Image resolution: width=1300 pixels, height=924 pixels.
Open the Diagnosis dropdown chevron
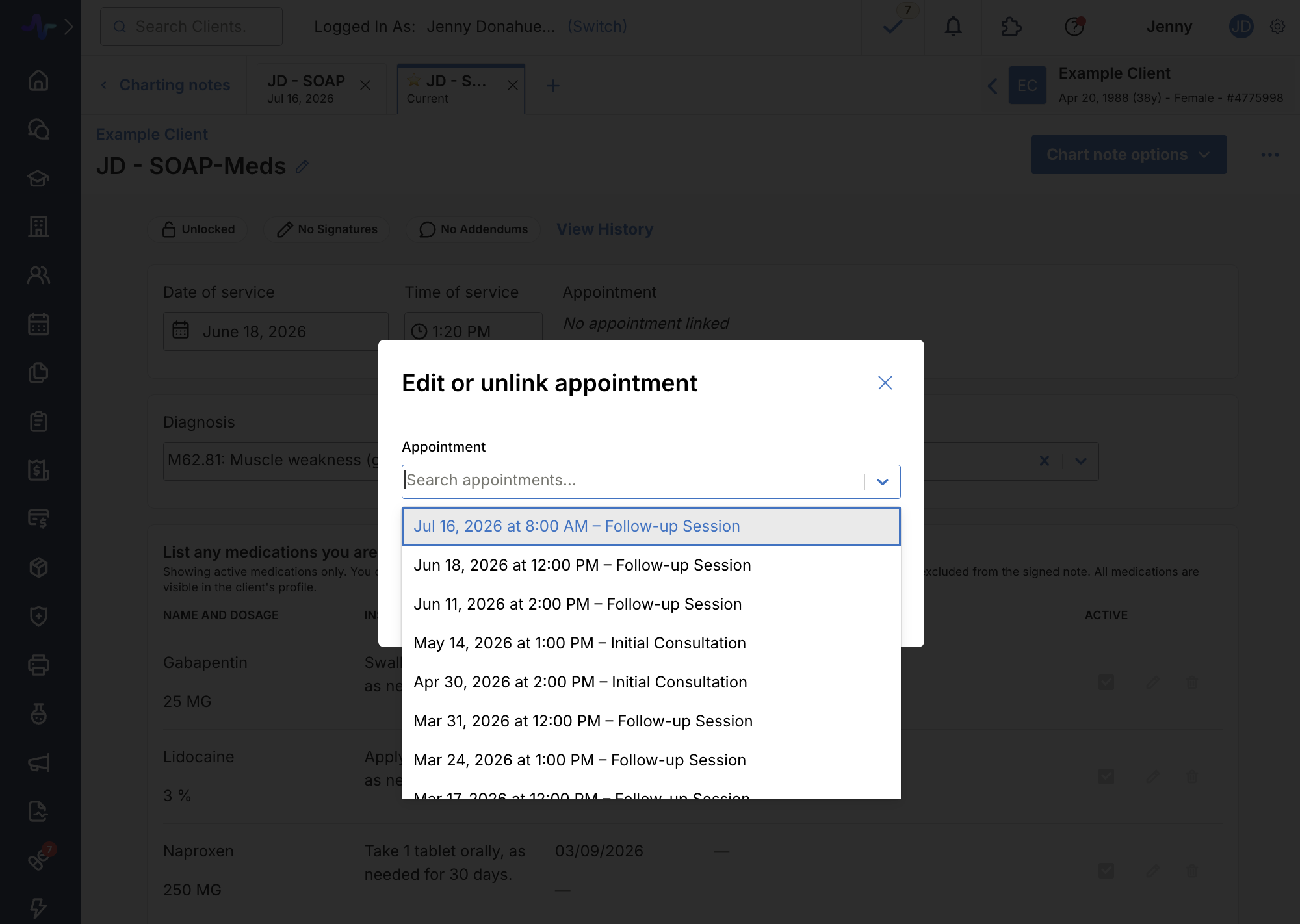point(1081,461)
